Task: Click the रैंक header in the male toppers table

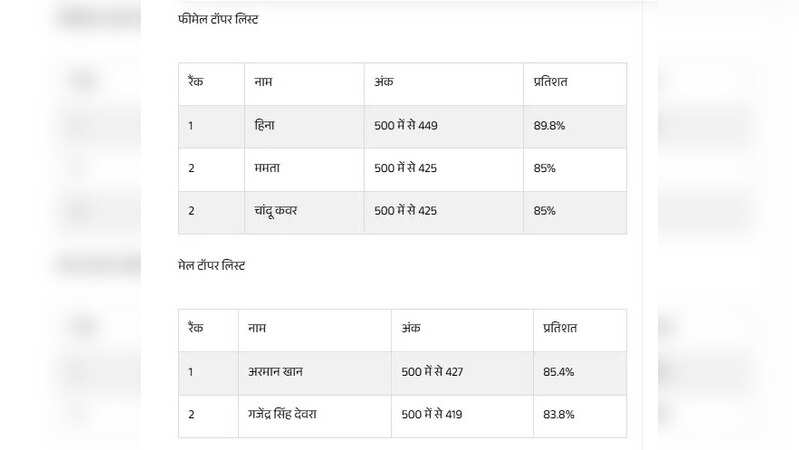Action: pyautogui.click(x=196, y=328)
